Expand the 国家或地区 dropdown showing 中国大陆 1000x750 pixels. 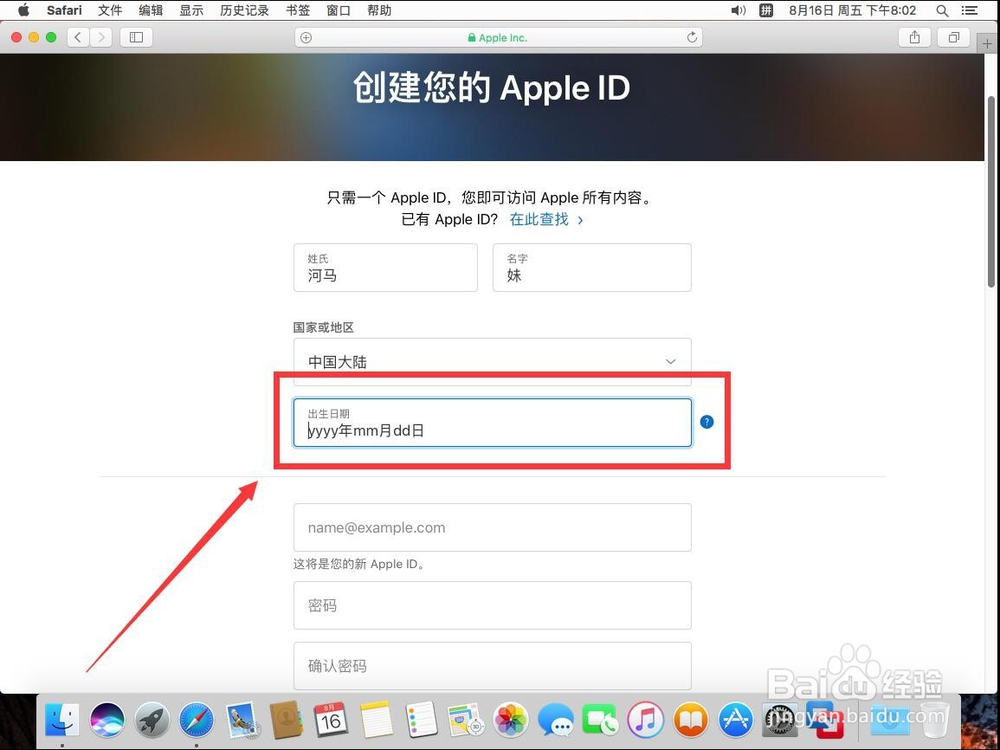pyautogui.click(x=492, y=362)
